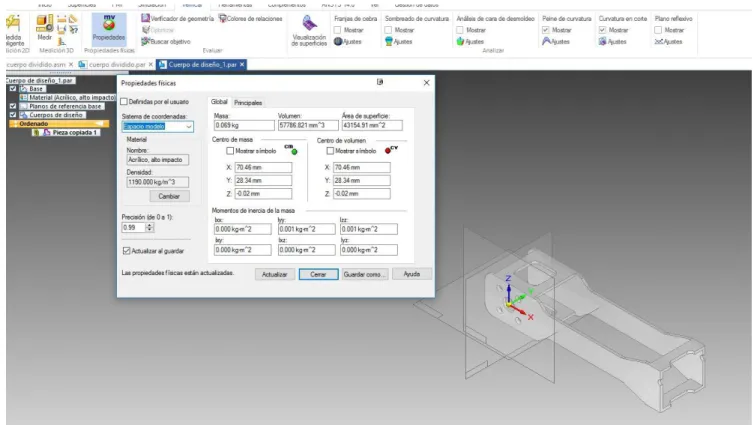Open Peine de curvatura Ajustes
Image resolution: width=754 pixels, height=425 pixels.
coord(556,41)
